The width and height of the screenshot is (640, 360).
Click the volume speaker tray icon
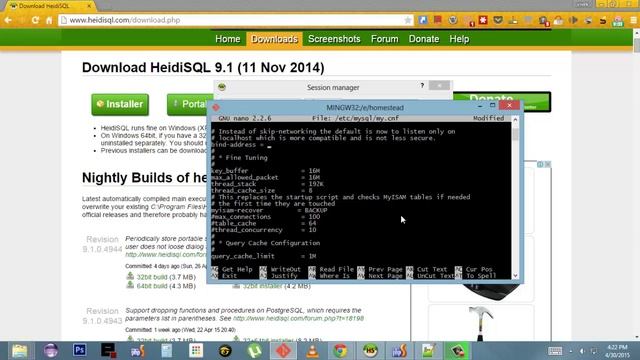(582, 351)
